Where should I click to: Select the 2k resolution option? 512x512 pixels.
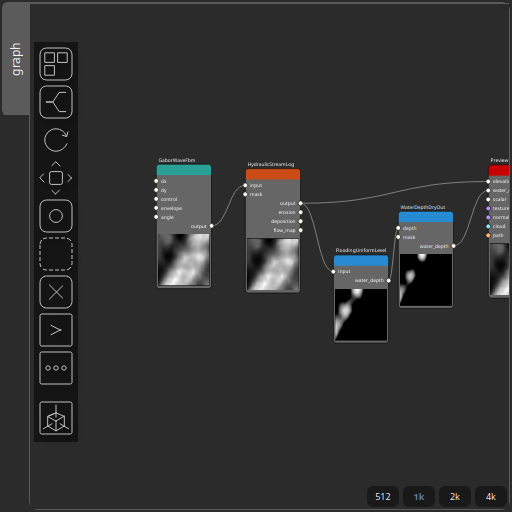point(455,497)
